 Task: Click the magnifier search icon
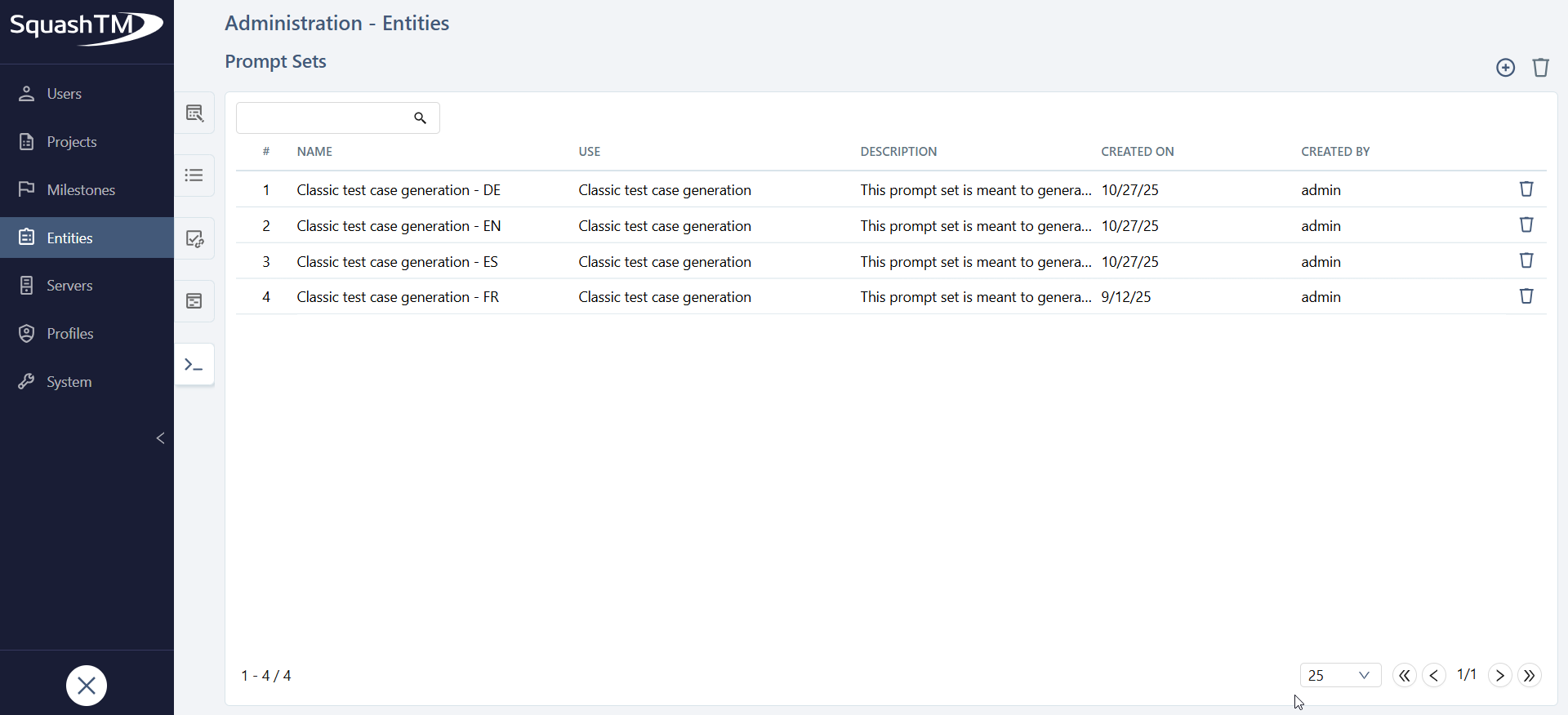(420, 118)
